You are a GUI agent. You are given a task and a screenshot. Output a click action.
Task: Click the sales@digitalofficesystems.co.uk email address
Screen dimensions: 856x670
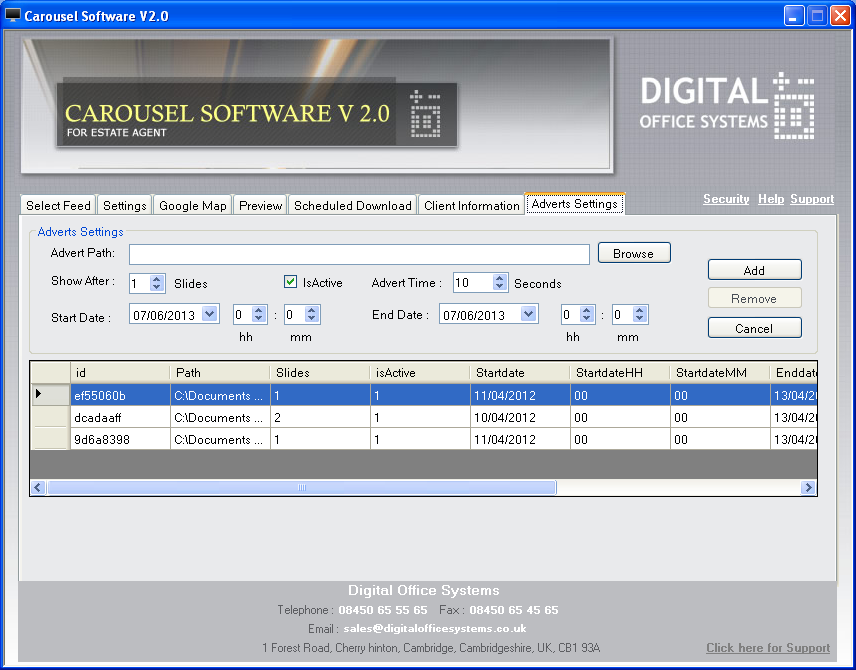pyautogui.click(x=435, y=629)
